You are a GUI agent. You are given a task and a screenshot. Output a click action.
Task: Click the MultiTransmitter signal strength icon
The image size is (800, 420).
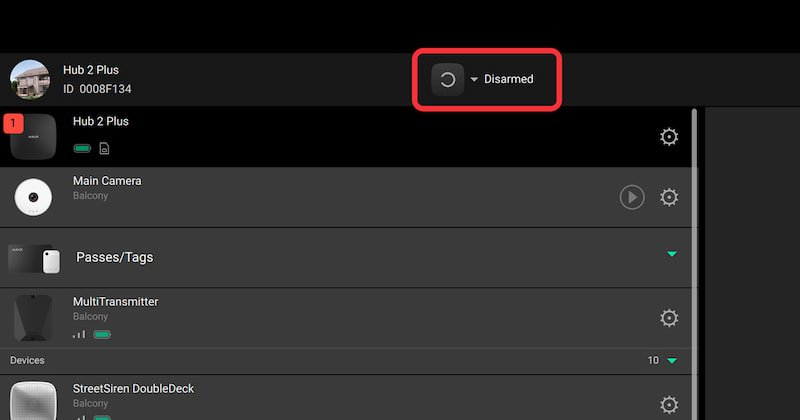coord(79,335)
